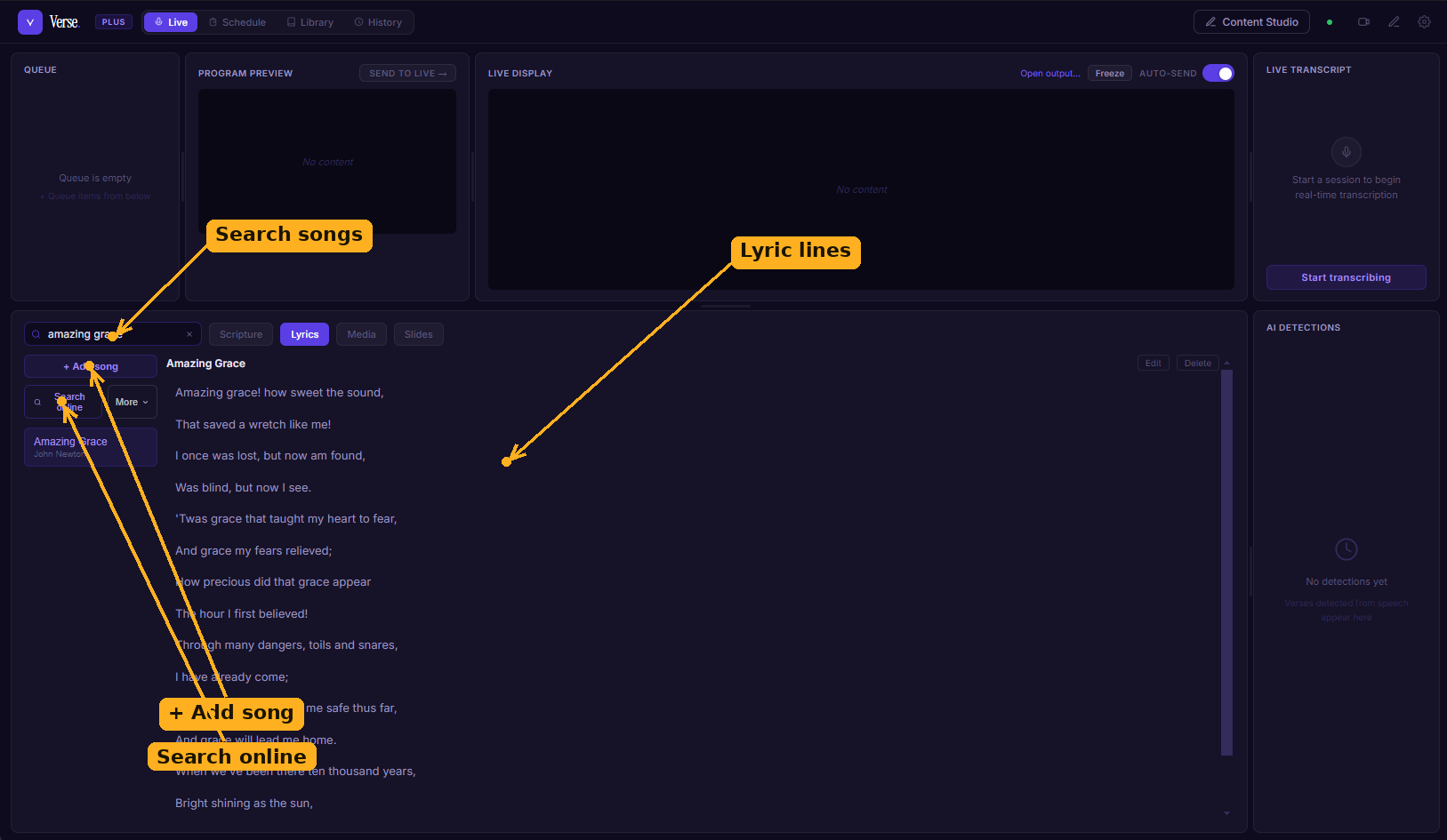This screenshot has width=1447, height=840.
Task: Click the Verse logo icon
Action: point(30,22)
